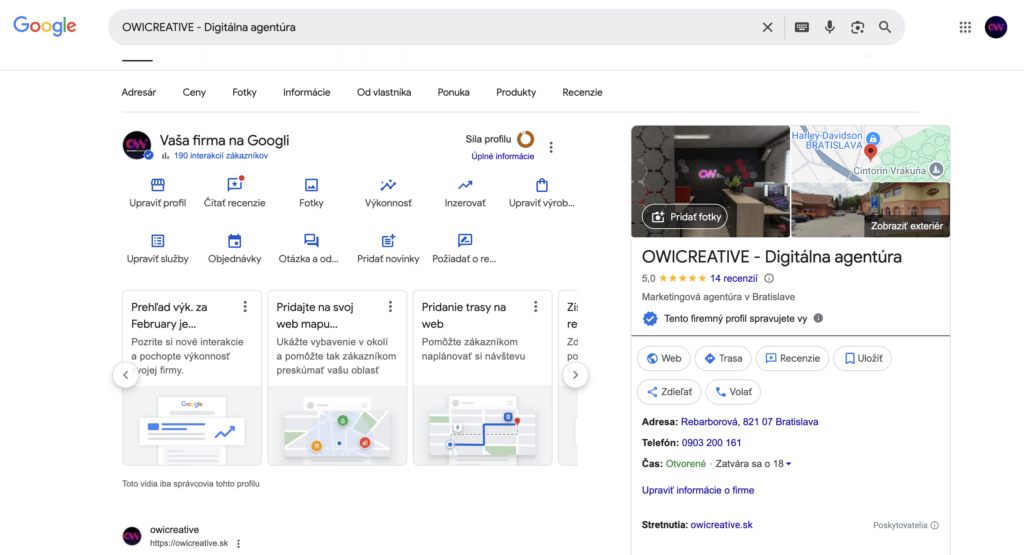
Task: Click the Pridať fotky button
Action: click(685, 217)
